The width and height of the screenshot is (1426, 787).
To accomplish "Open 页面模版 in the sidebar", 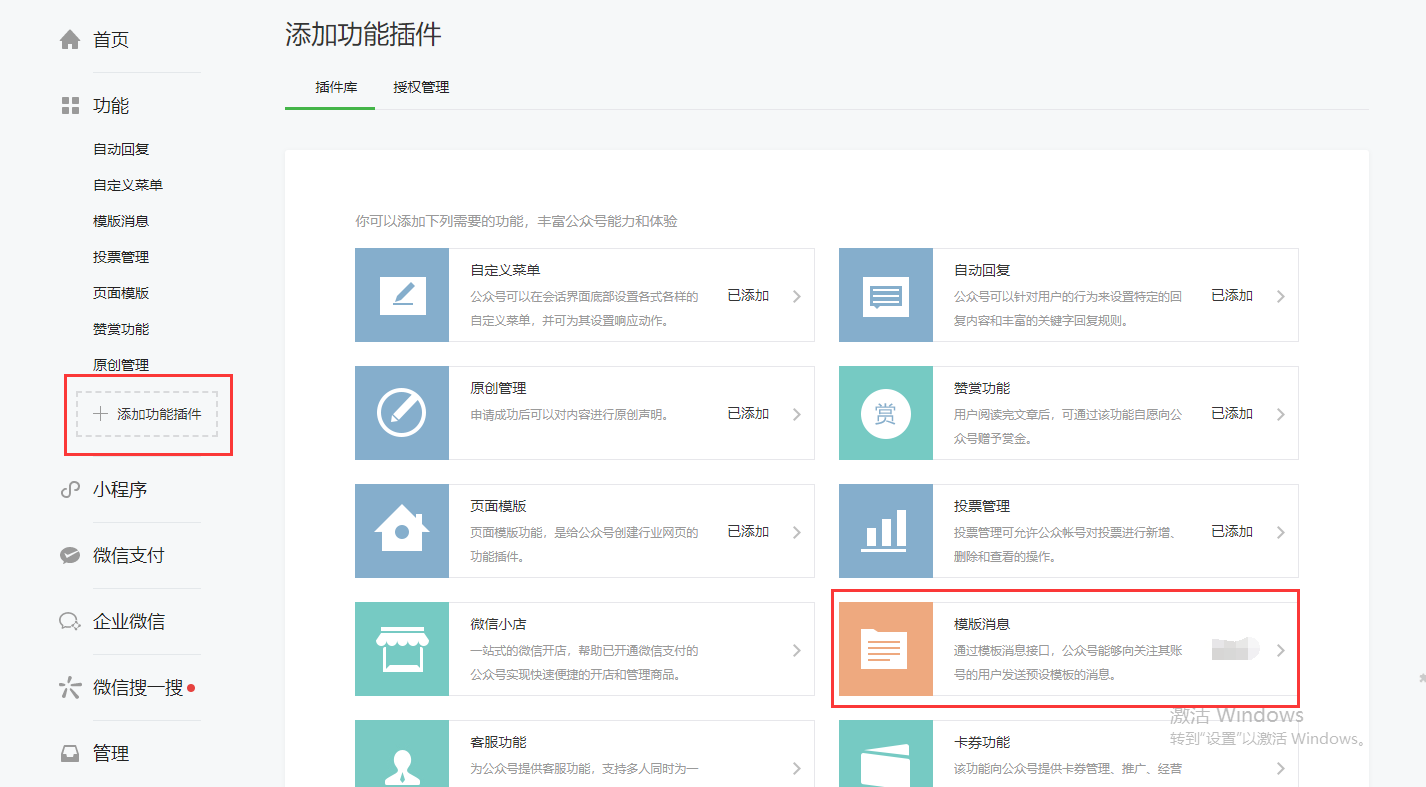I will [121, 293].
